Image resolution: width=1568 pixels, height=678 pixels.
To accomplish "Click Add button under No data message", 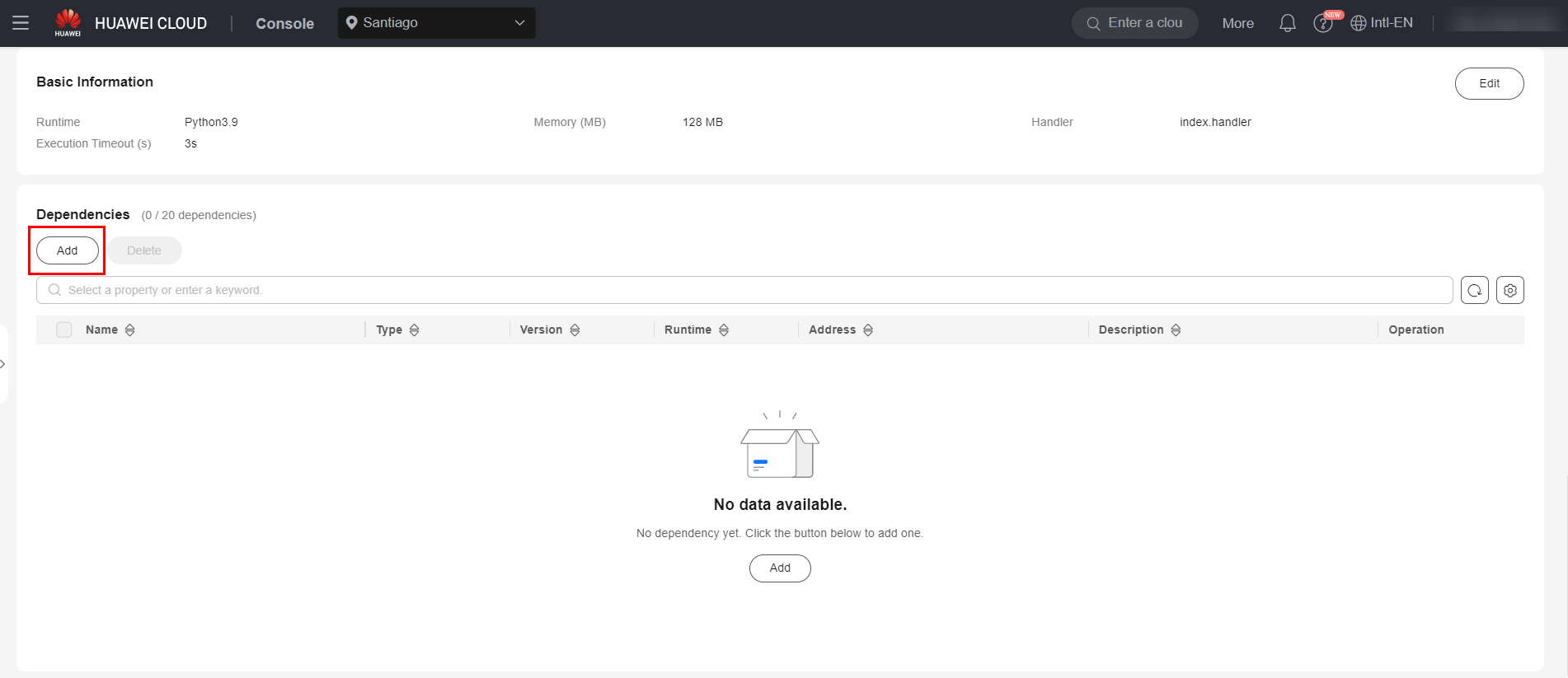I will pos(779,568).
